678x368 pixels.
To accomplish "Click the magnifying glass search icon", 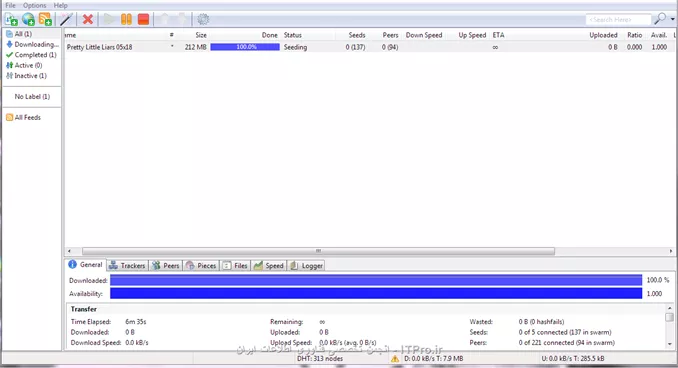I will (x=660, y=19).
